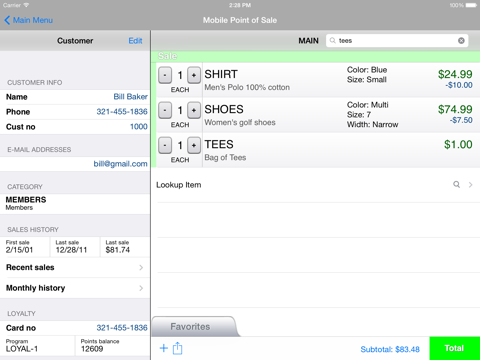Screen dimensions: 480x360
Task: Click points balance 12609
Action: coord(92,349)
